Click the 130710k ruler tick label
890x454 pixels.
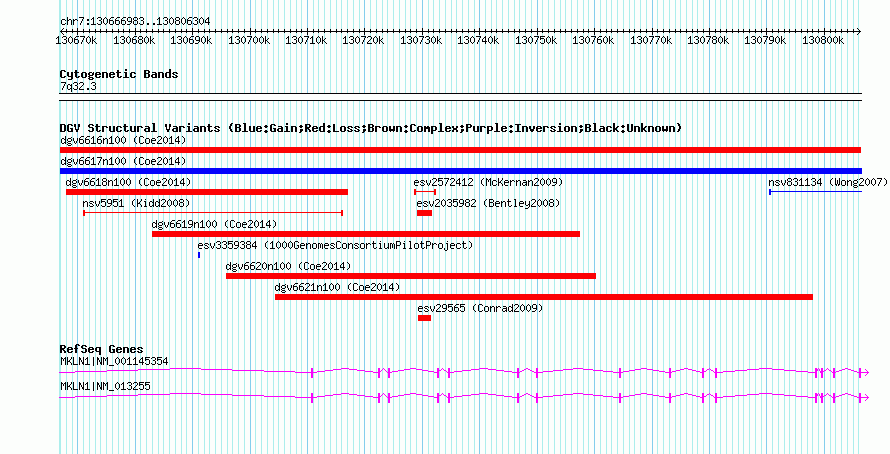[307, 40]
